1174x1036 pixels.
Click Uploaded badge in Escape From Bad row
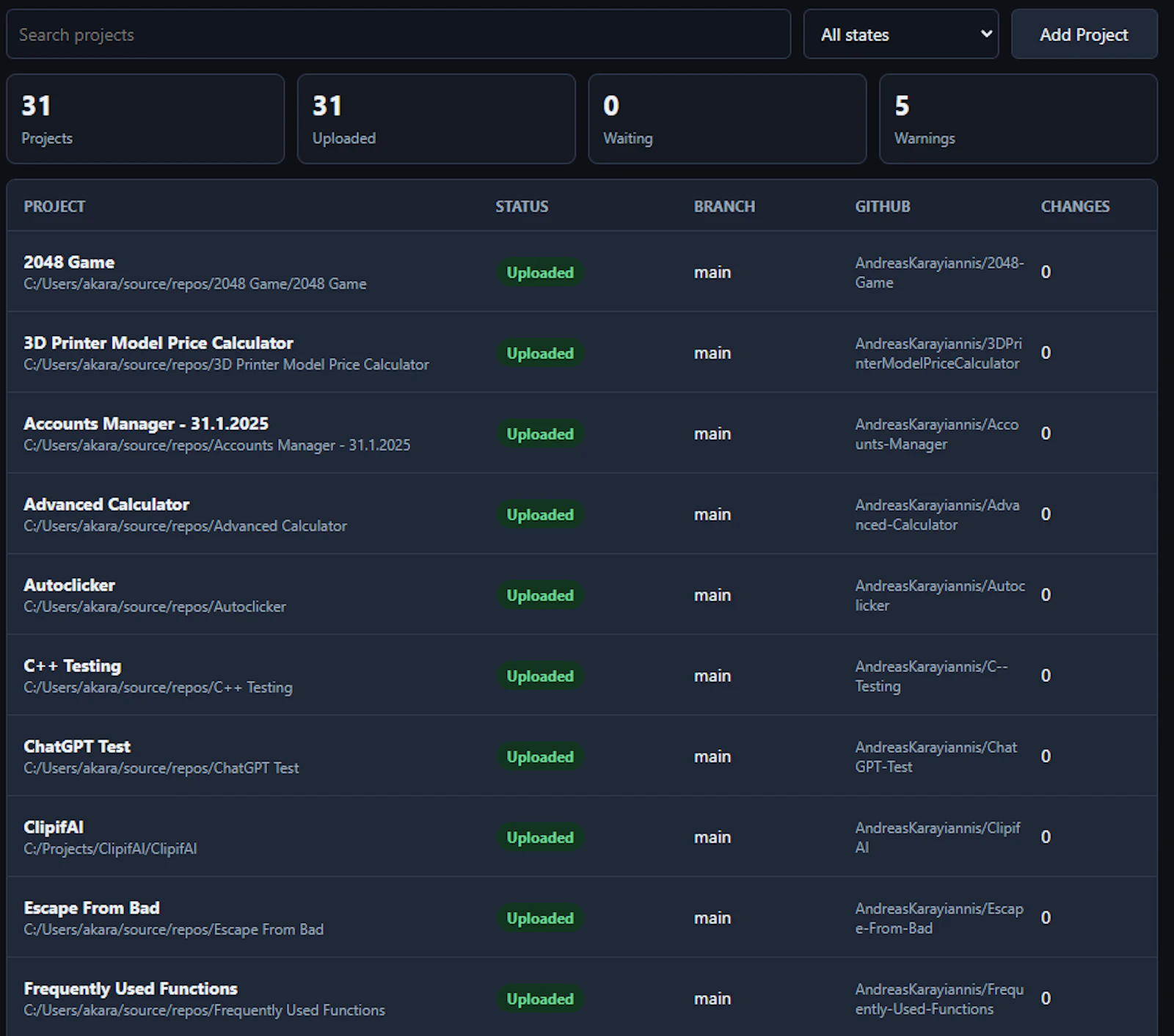pos(540,919)
